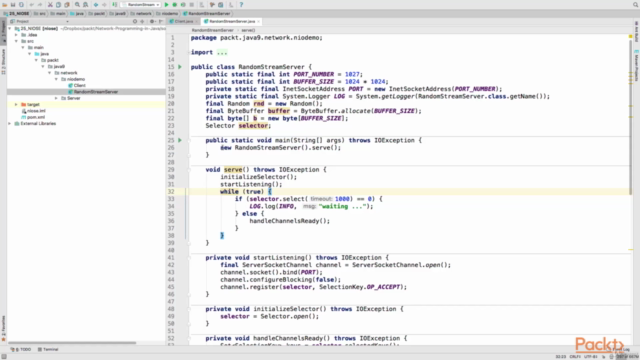Click the Debug bug icon
Viewport: 640px width, 360px height.
click(175, 4)
